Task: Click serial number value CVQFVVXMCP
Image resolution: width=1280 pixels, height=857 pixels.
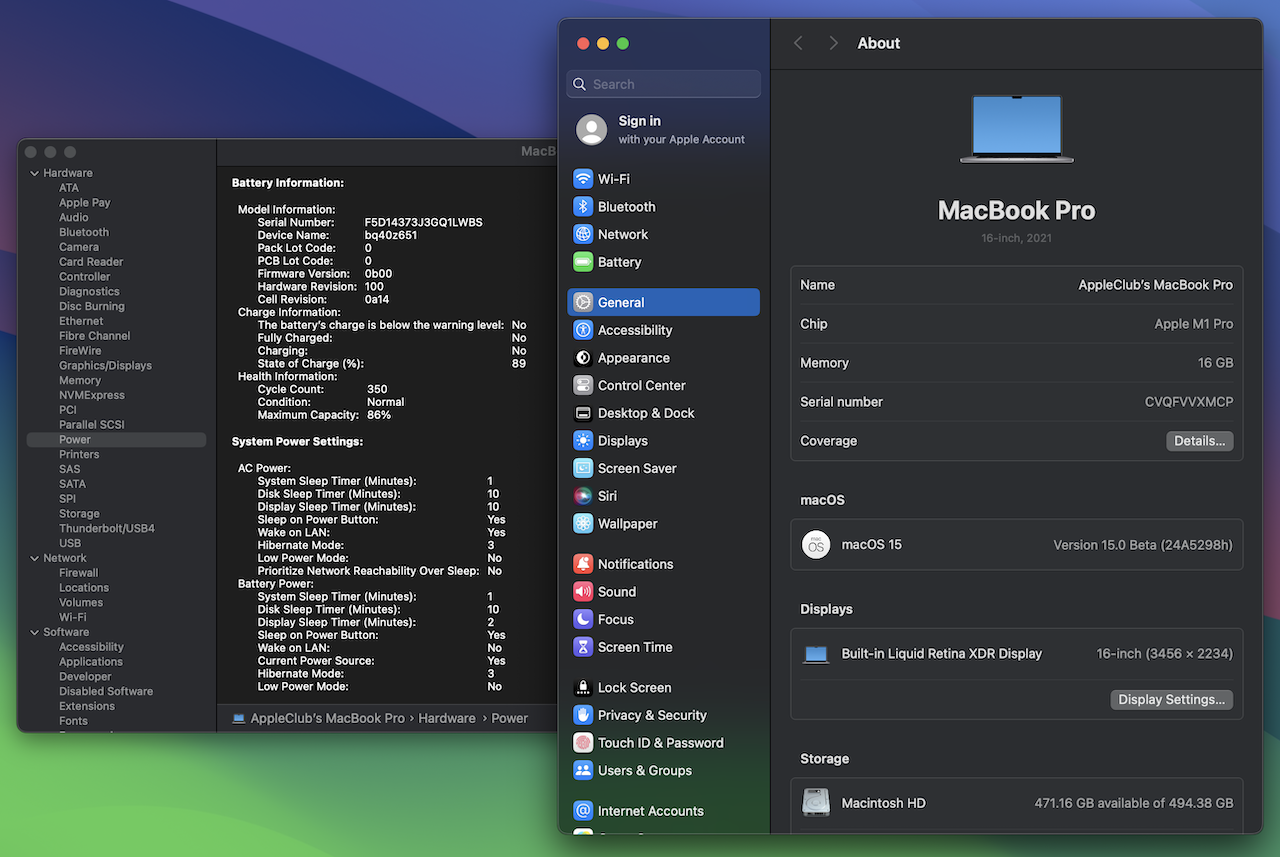Action: pyautogui.click(x=1189, y=402)
